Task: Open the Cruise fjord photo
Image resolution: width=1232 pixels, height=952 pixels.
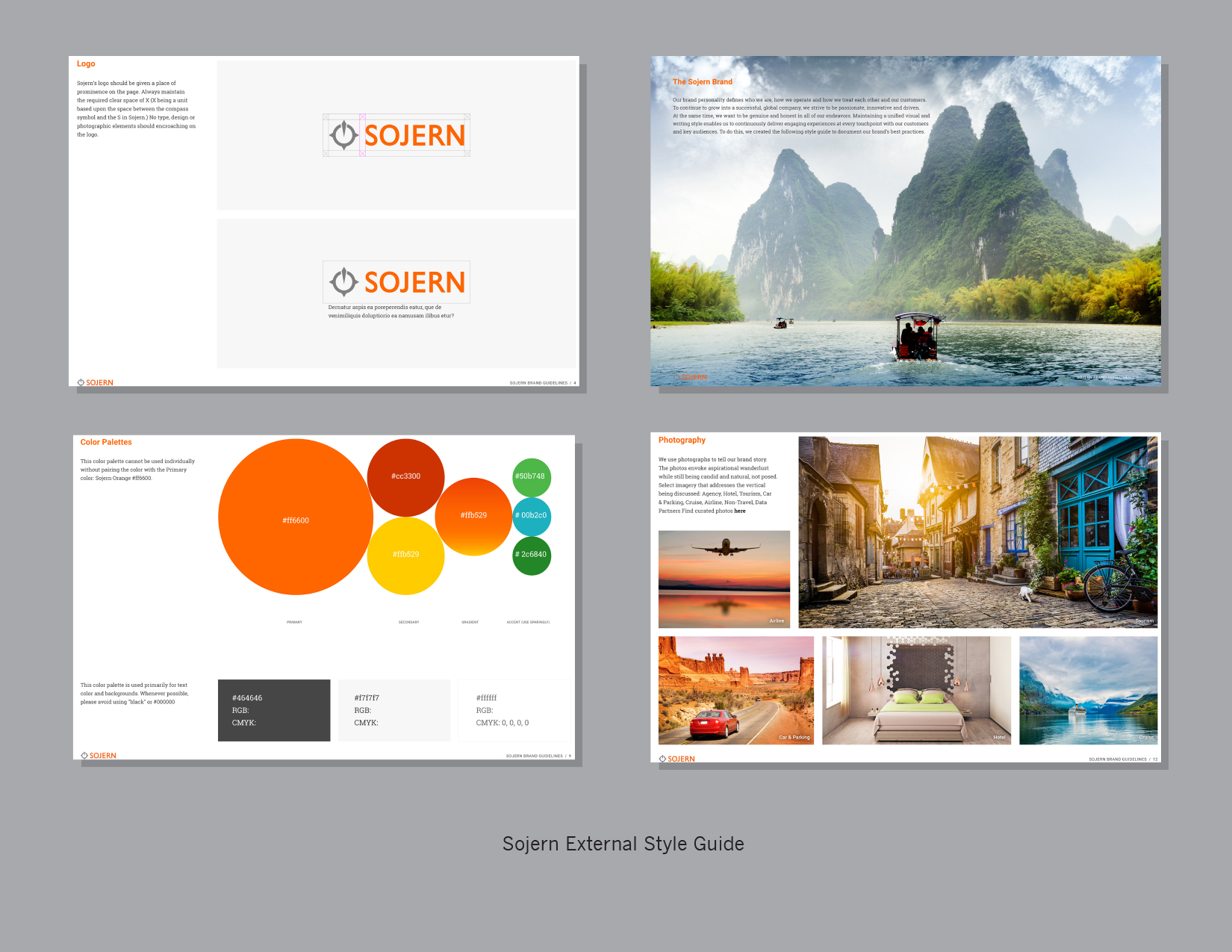Action: click(1089, 690)
